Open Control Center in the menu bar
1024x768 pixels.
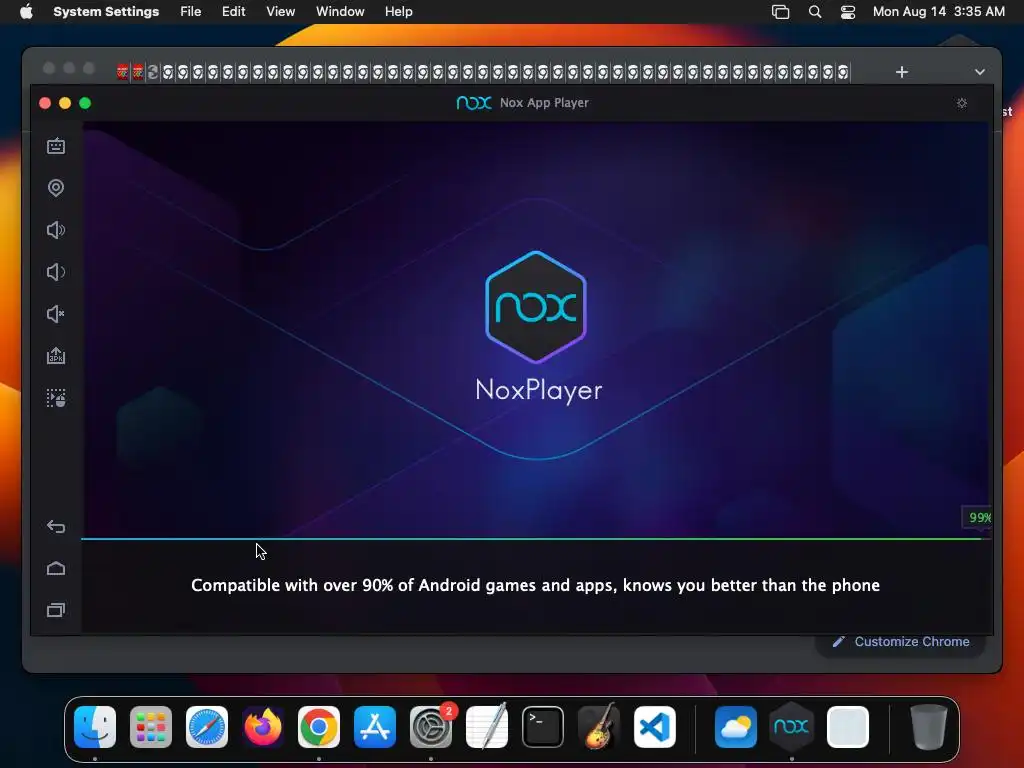pyautogui.click(x=848, y=12)
